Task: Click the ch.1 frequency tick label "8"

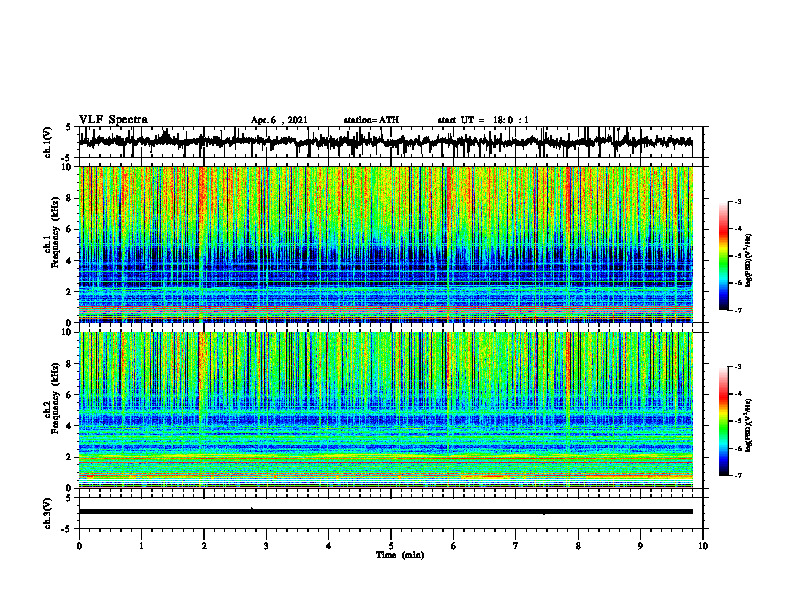Action: coord(70,198)
